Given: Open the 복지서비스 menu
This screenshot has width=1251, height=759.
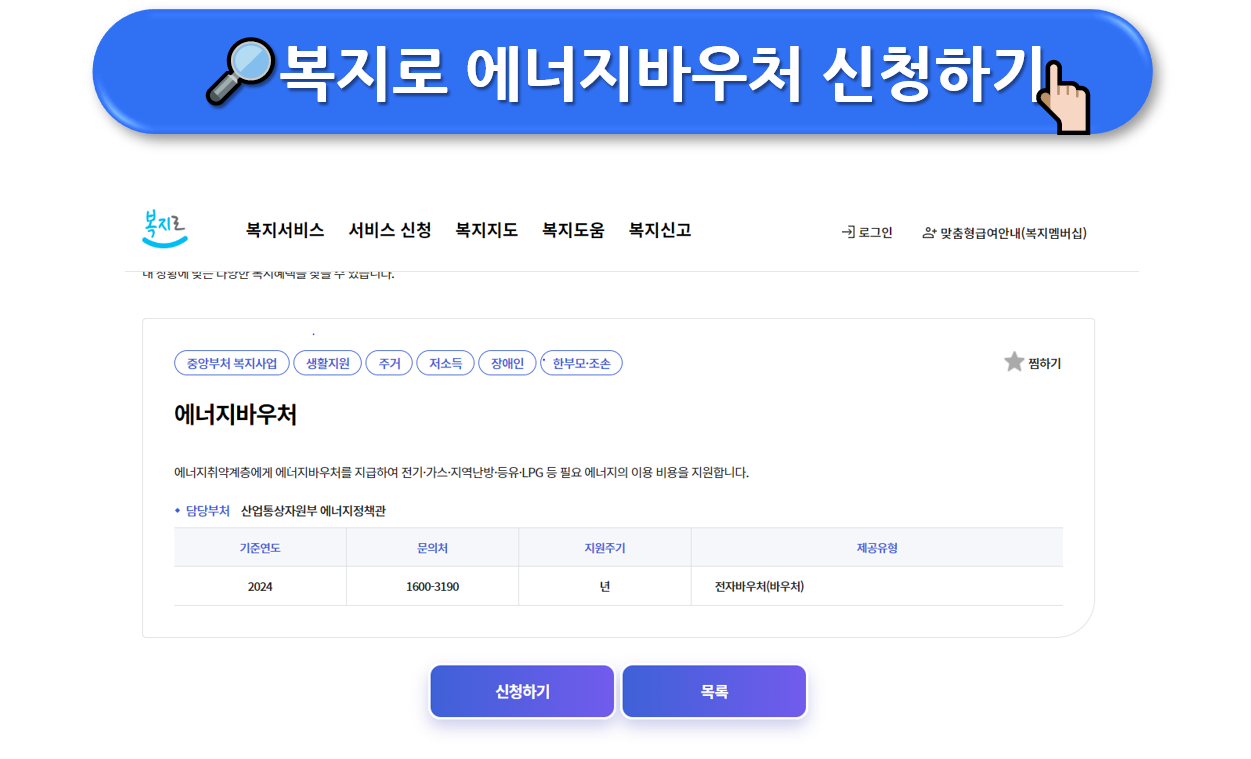Looking at the screenshot, I should [x=282, y=229].
